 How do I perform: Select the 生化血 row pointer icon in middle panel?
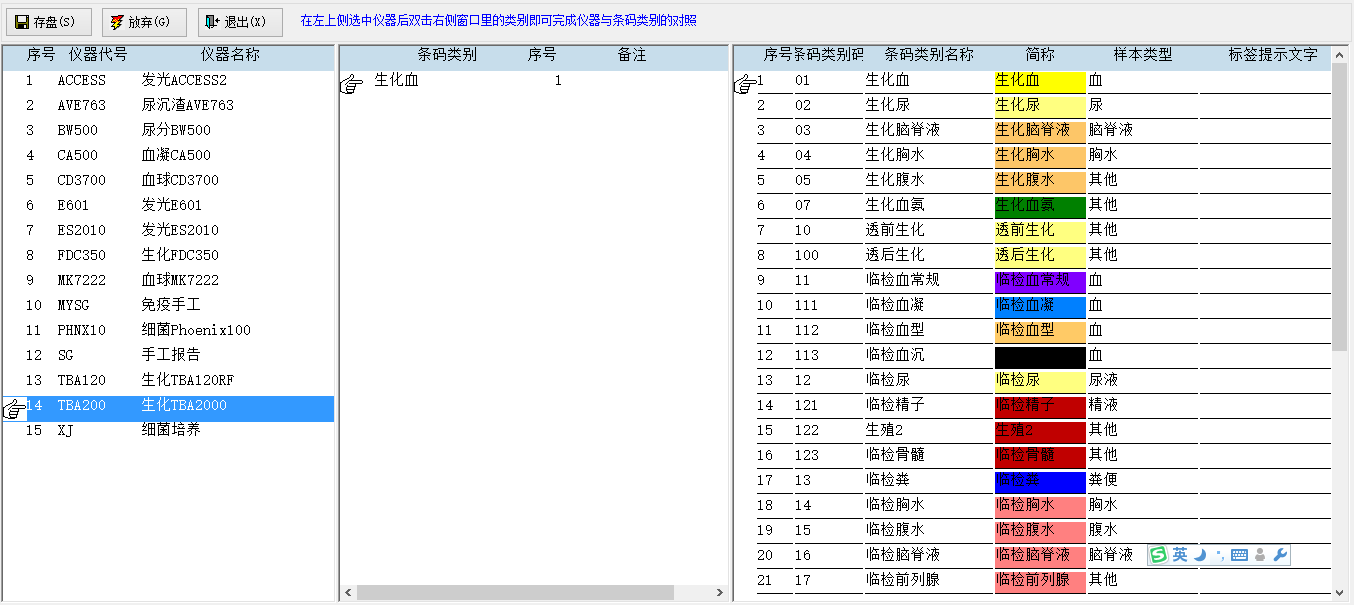(x=351, y=85)
